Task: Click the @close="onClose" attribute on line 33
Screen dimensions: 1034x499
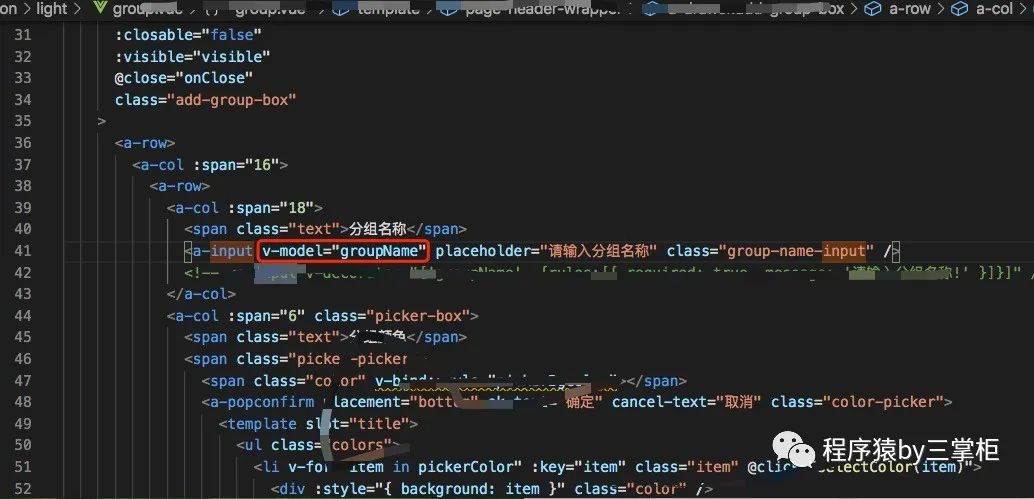Action: coord(183,78)
